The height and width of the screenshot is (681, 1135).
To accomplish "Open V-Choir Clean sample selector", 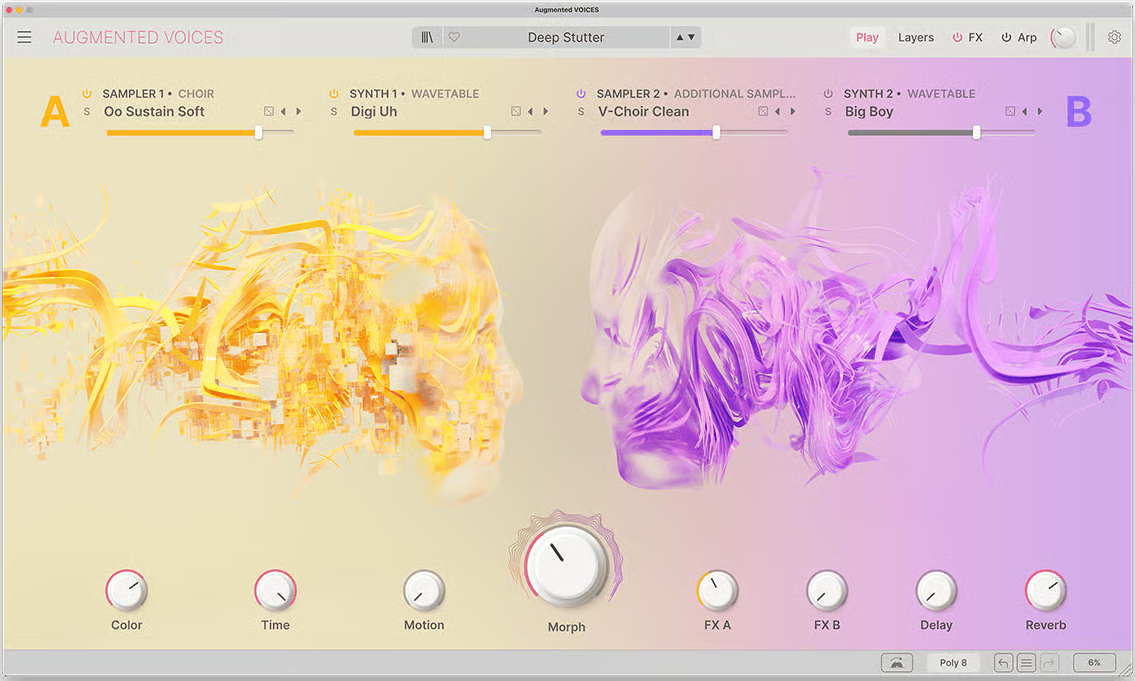I will [x=644, y=111].
